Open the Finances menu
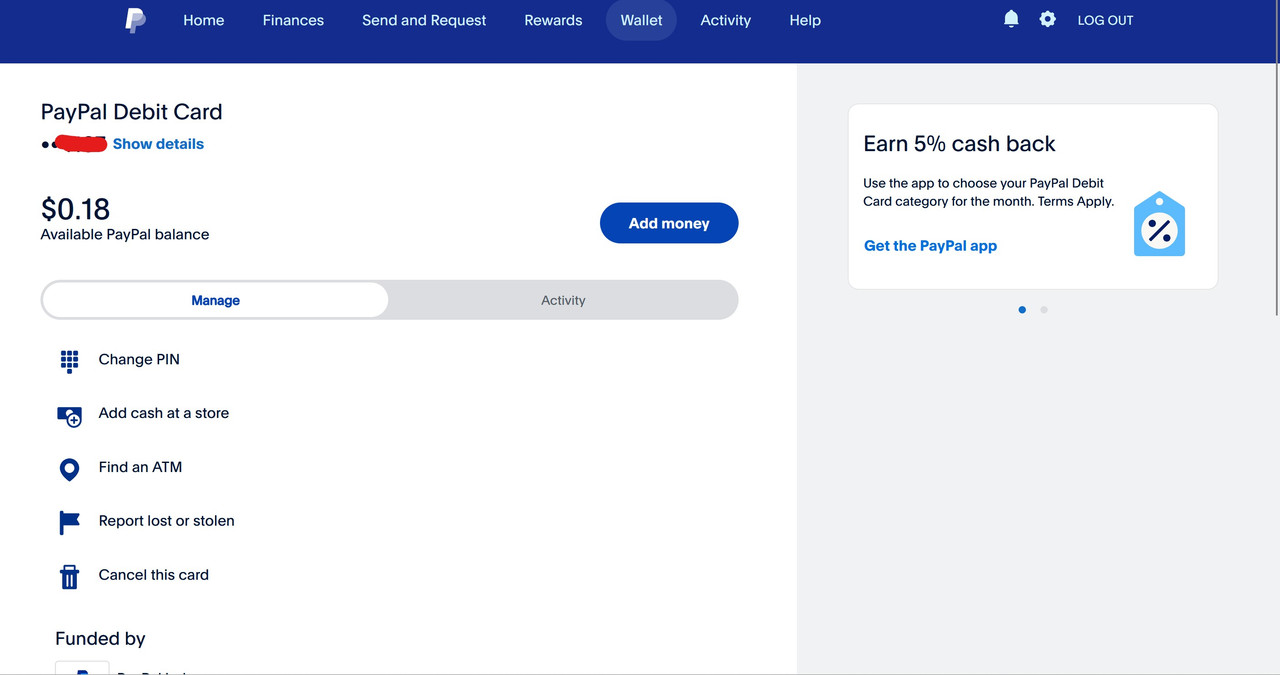This screenshot has height=675, width=1280. click(x=293, y=20)
